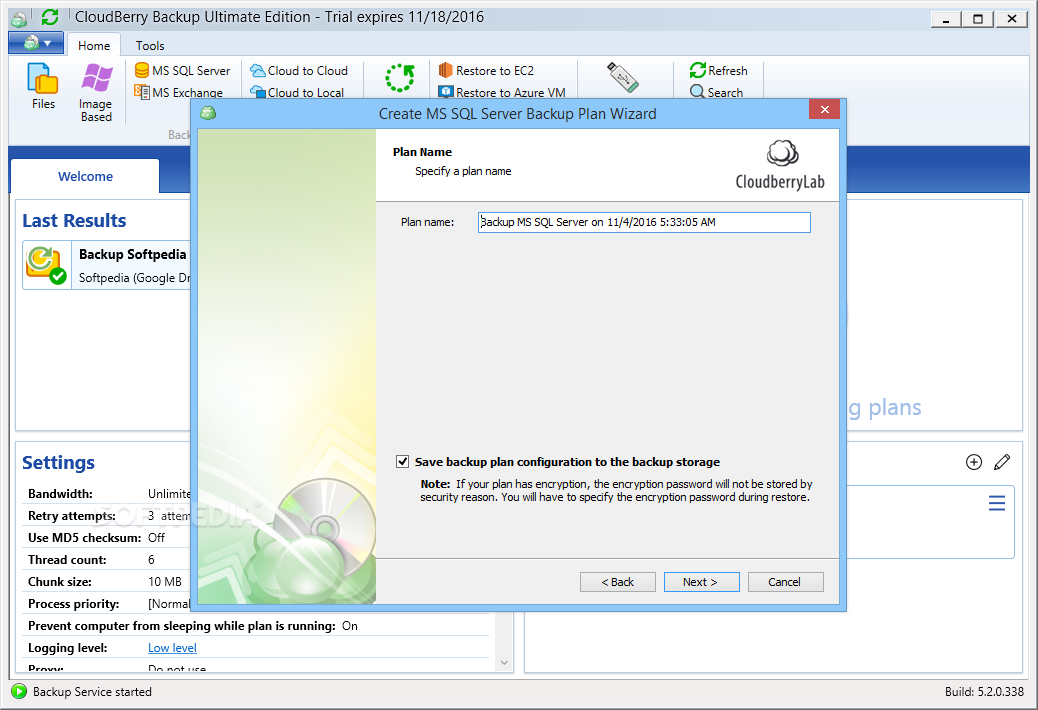Click the Chunk size 10 MB value
Screen dimensions: 1038x710
pyautogui.click(x=165, y=582)
